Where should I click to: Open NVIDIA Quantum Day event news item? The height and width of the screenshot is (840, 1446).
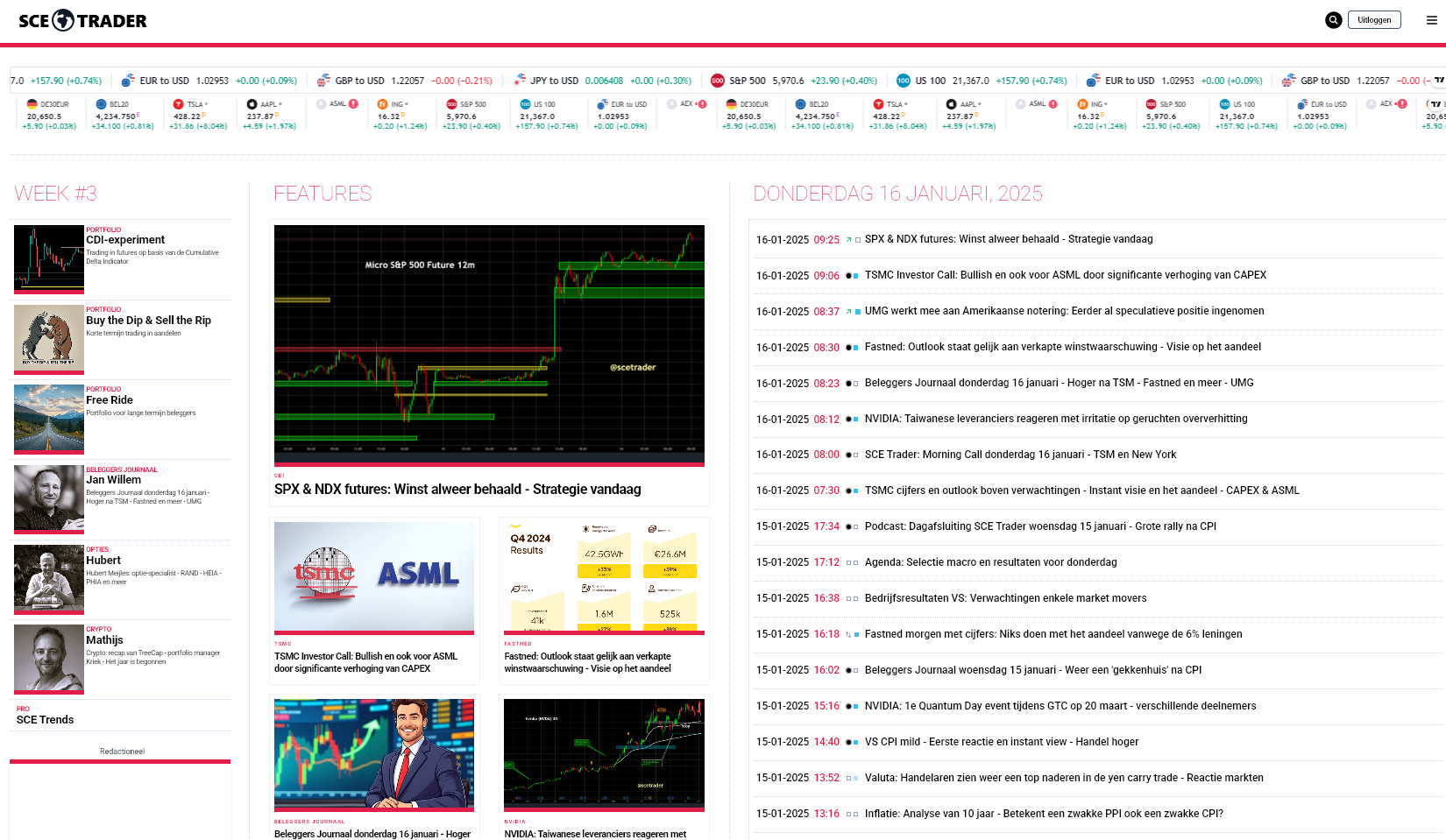1060,706
